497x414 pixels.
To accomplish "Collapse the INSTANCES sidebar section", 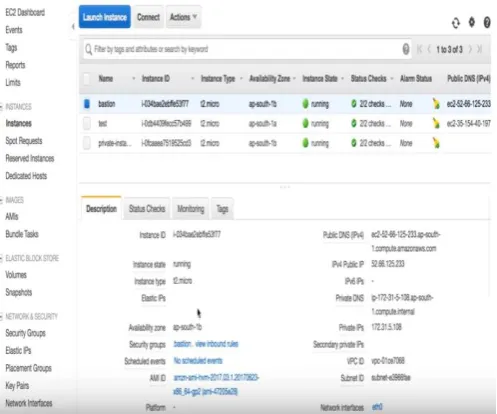I will click(x=1, y=107).
